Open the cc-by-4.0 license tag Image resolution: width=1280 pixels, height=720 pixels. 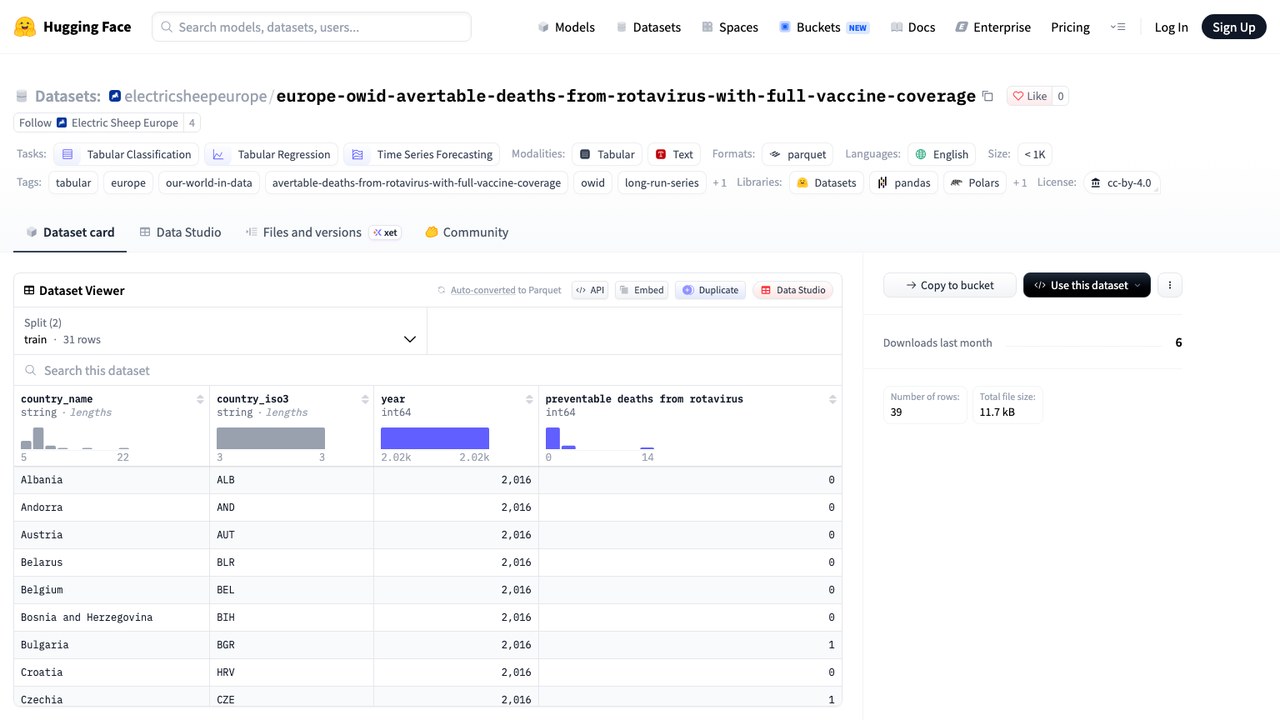(1122, 182)
